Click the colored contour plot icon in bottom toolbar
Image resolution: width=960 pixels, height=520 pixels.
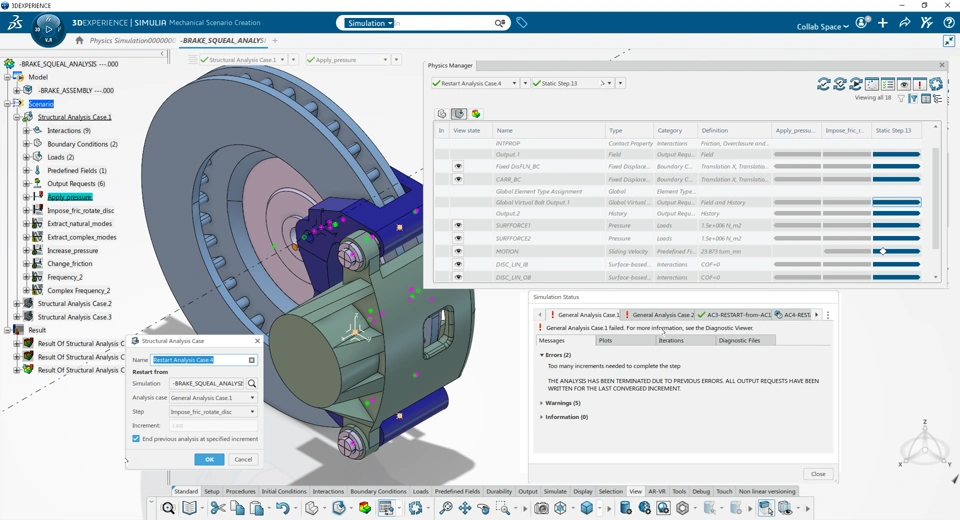pos(365,508)
